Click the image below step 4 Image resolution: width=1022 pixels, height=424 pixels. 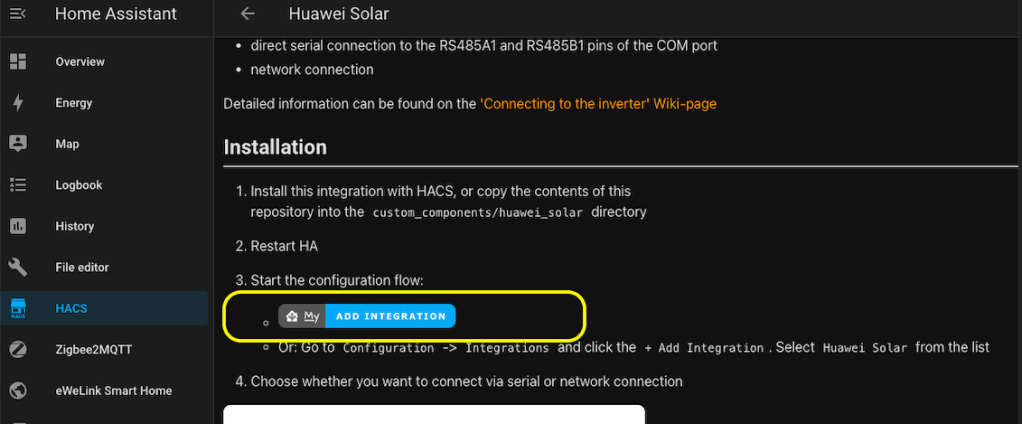coord(433,414)
